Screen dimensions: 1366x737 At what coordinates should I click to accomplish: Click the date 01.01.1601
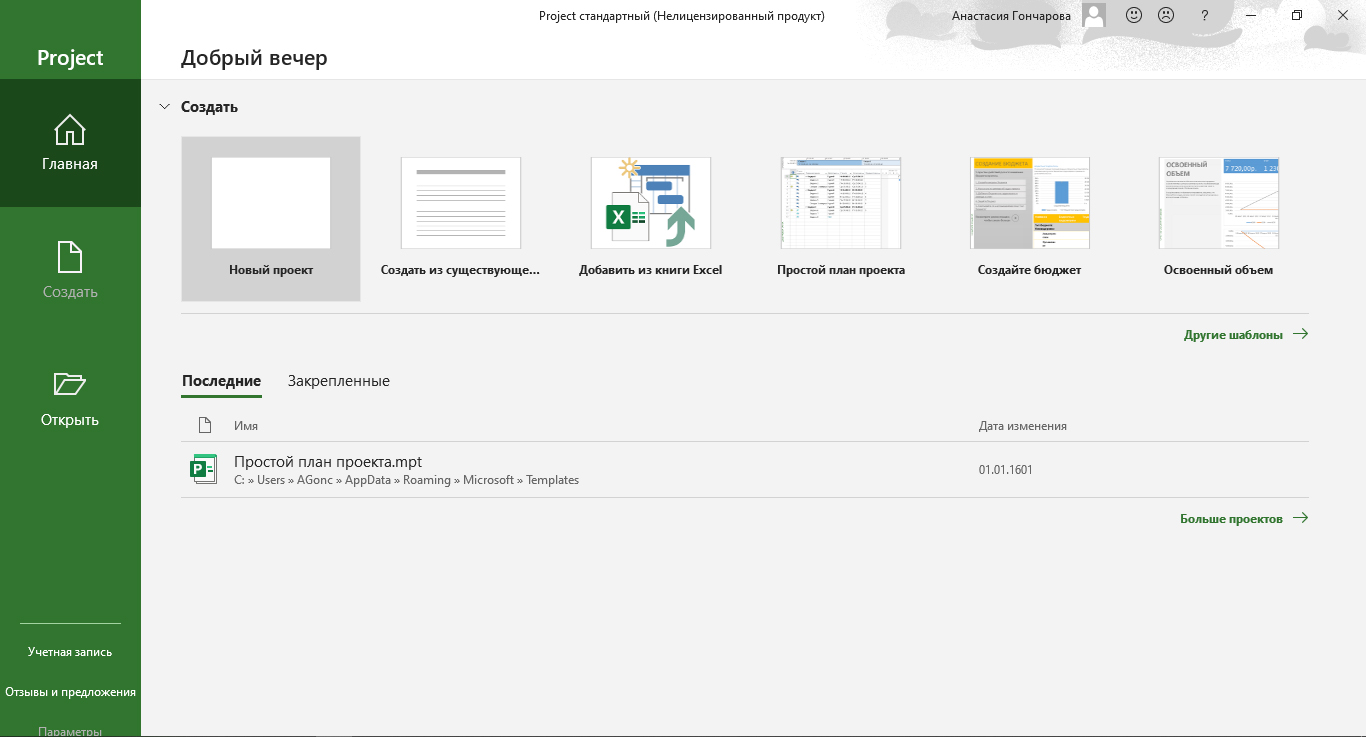pos(1006,469)
